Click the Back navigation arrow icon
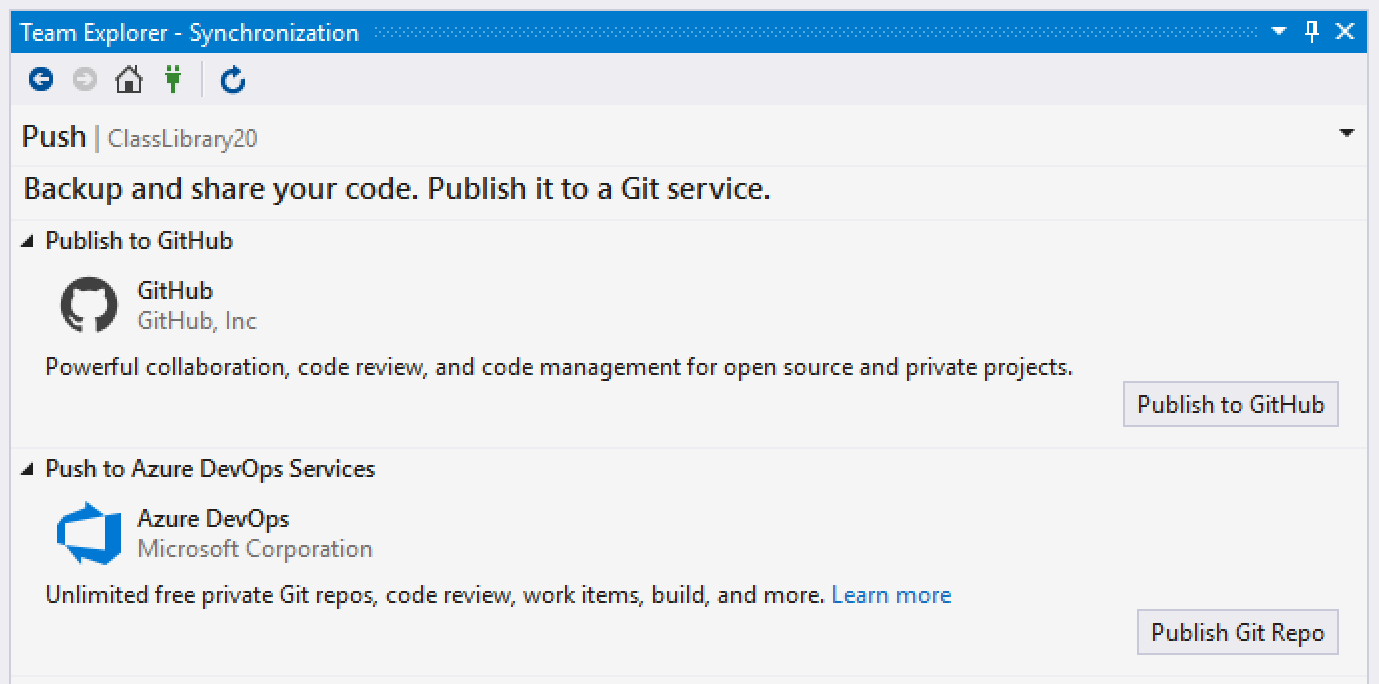The width and height of the screenshot is (1379, 684). [x=40, y=79]
